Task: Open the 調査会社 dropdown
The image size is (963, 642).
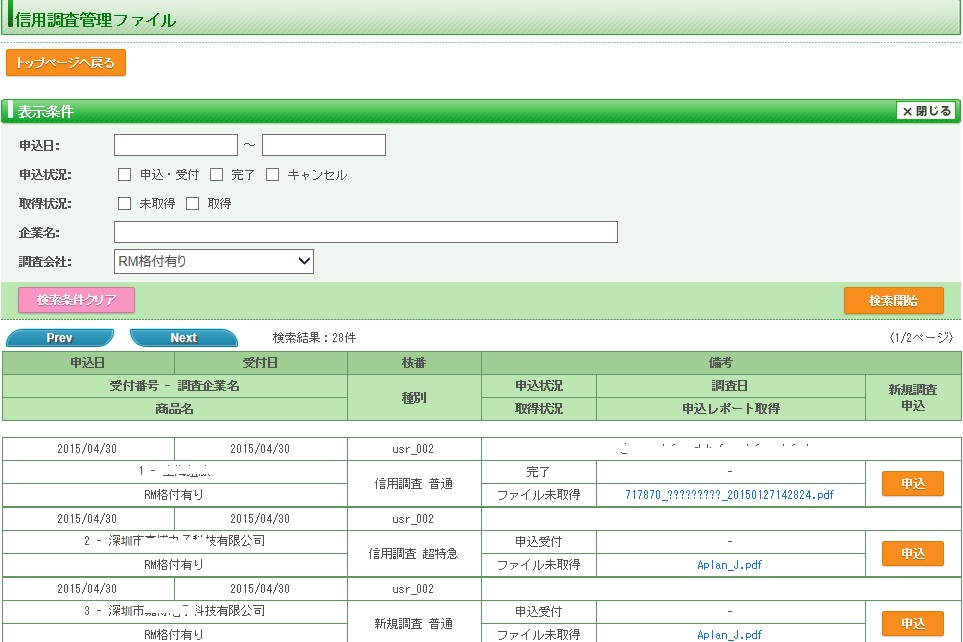Action: [214, 262]
